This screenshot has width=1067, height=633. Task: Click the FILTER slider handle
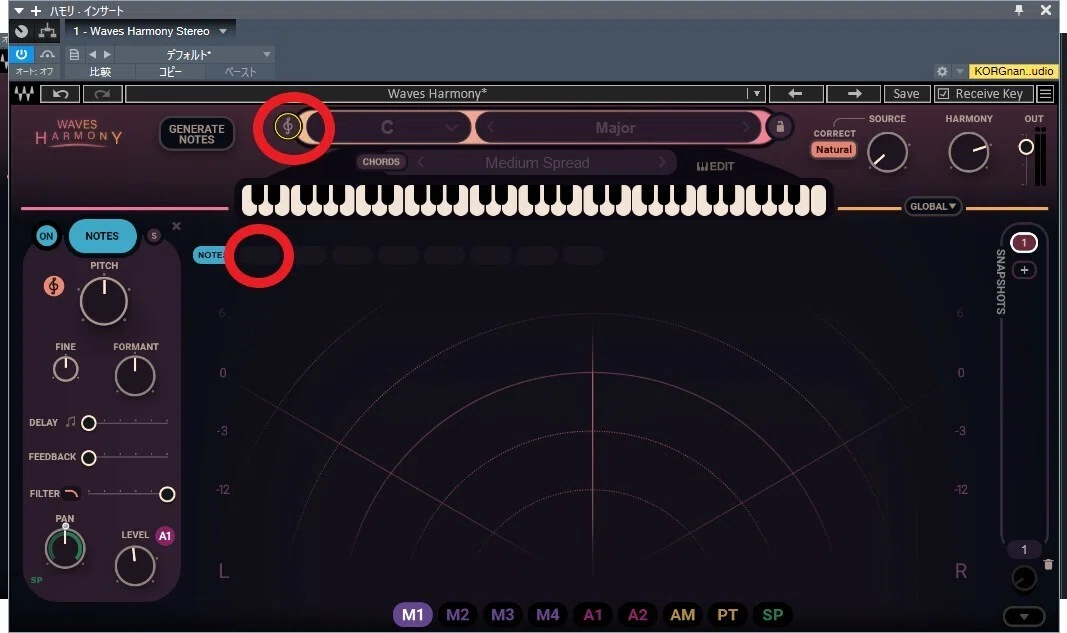[x=167, y=494]
